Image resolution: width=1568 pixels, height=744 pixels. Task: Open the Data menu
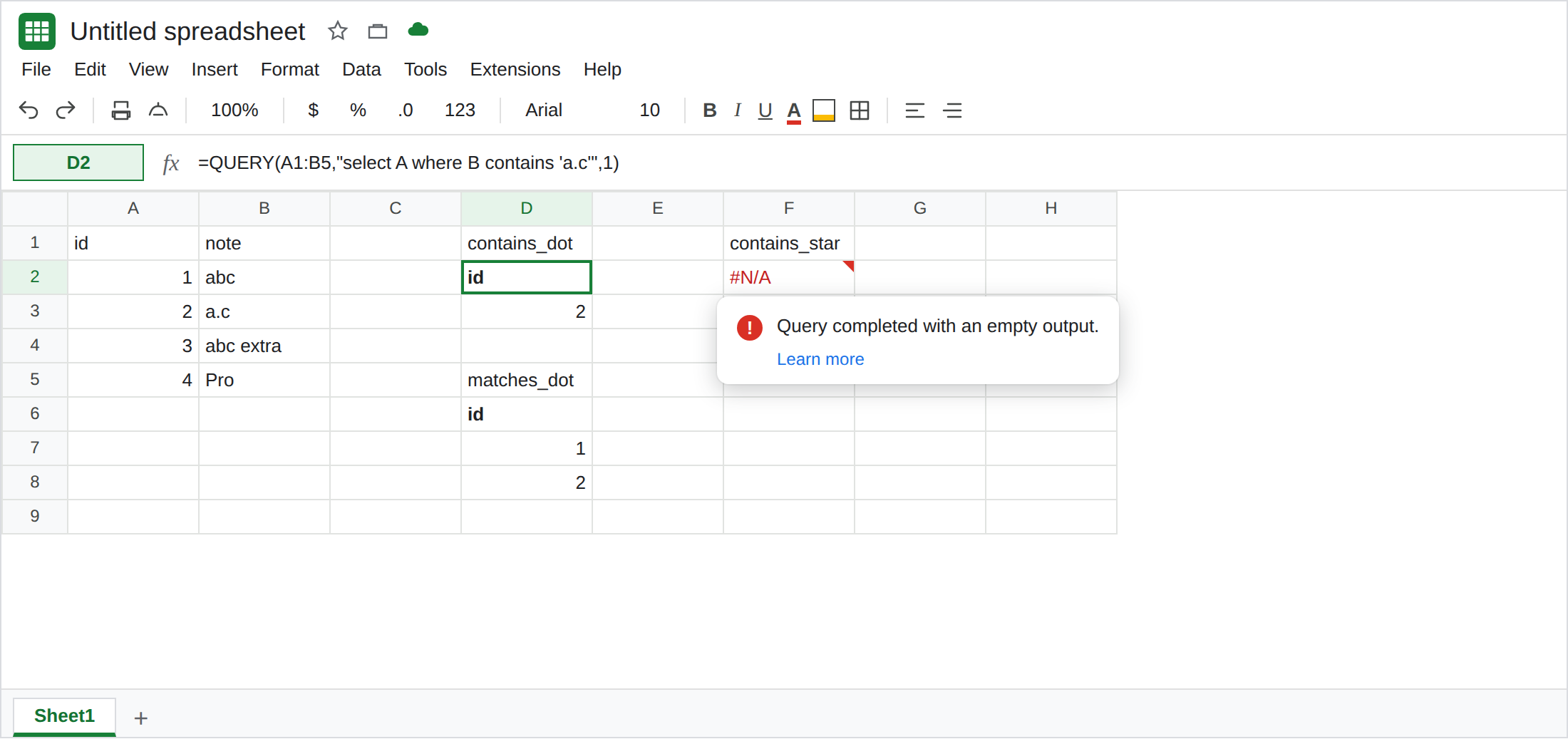(x=361, y=69)
